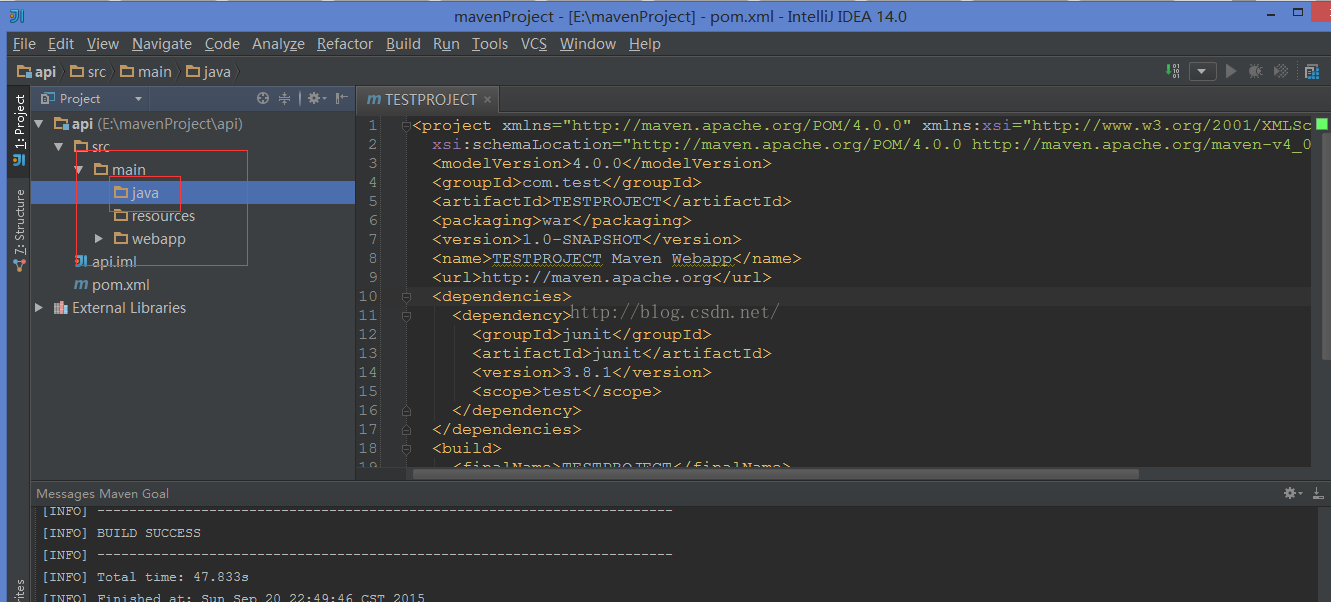Click the Debug bug icon
Image resolution: width=1331 pixels, height=602 pixels.
click(1255, 71)
